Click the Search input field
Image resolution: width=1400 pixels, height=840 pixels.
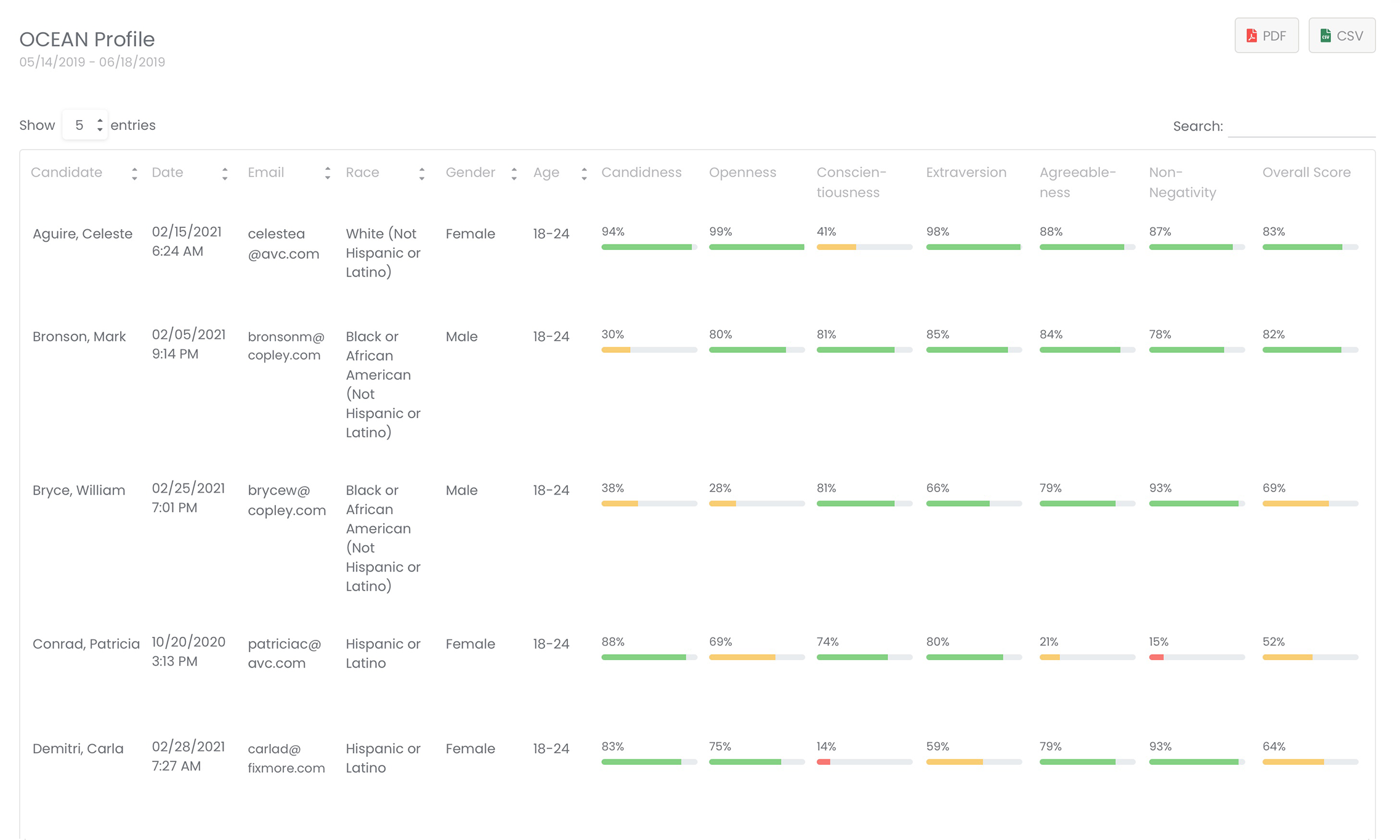click(1301, 126)
